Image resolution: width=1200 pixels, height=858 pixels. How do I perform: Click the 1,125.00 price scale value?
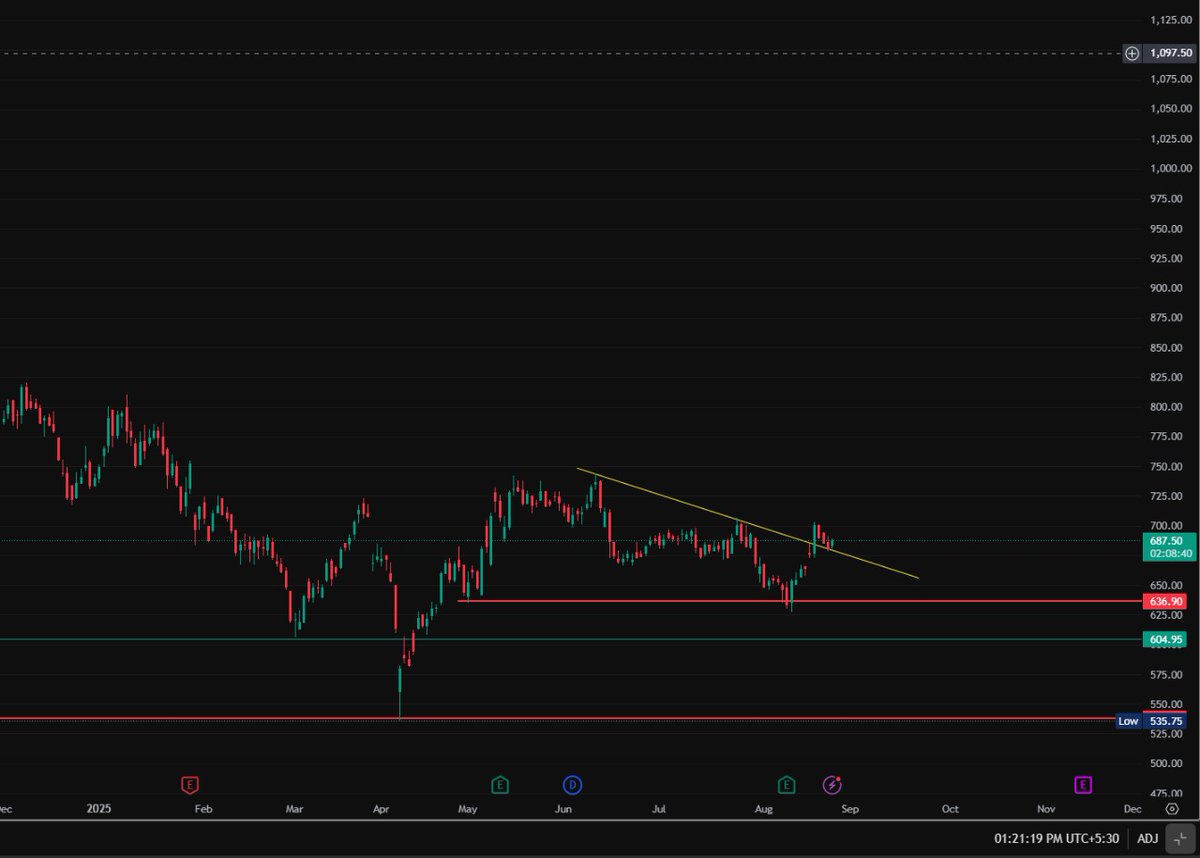[1170, 19]
